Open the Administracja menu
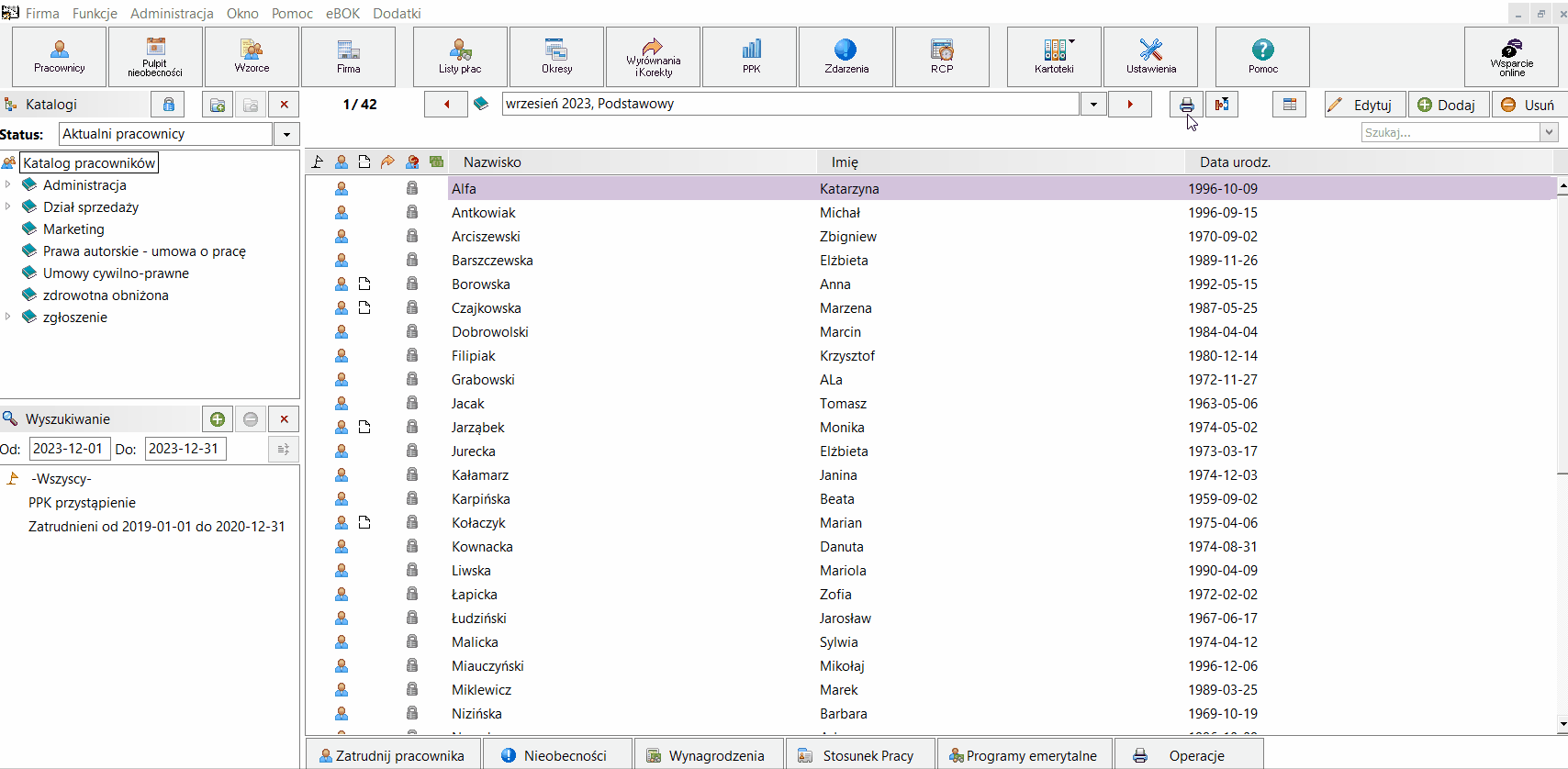The height and width of the screenshot is (769, 1568). click(172, 13)
